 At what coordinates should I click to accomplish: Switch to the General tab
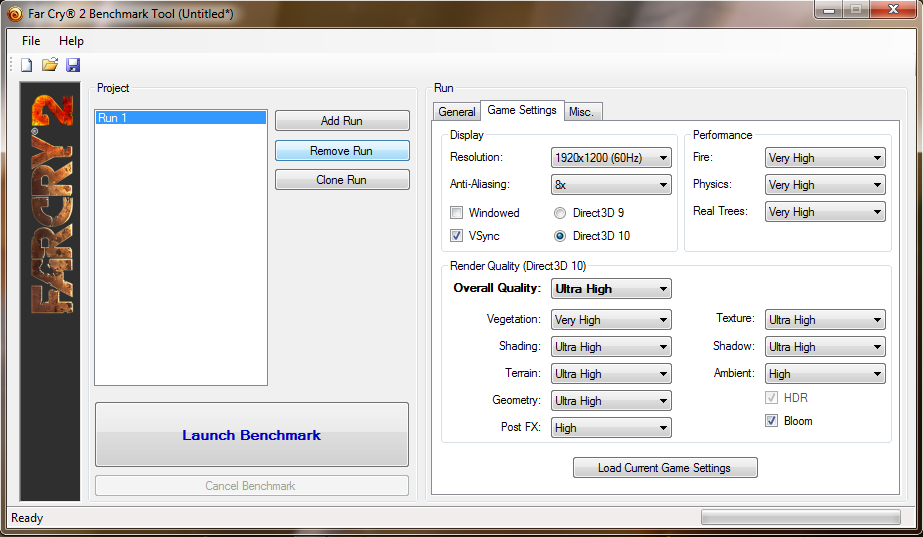457,112
